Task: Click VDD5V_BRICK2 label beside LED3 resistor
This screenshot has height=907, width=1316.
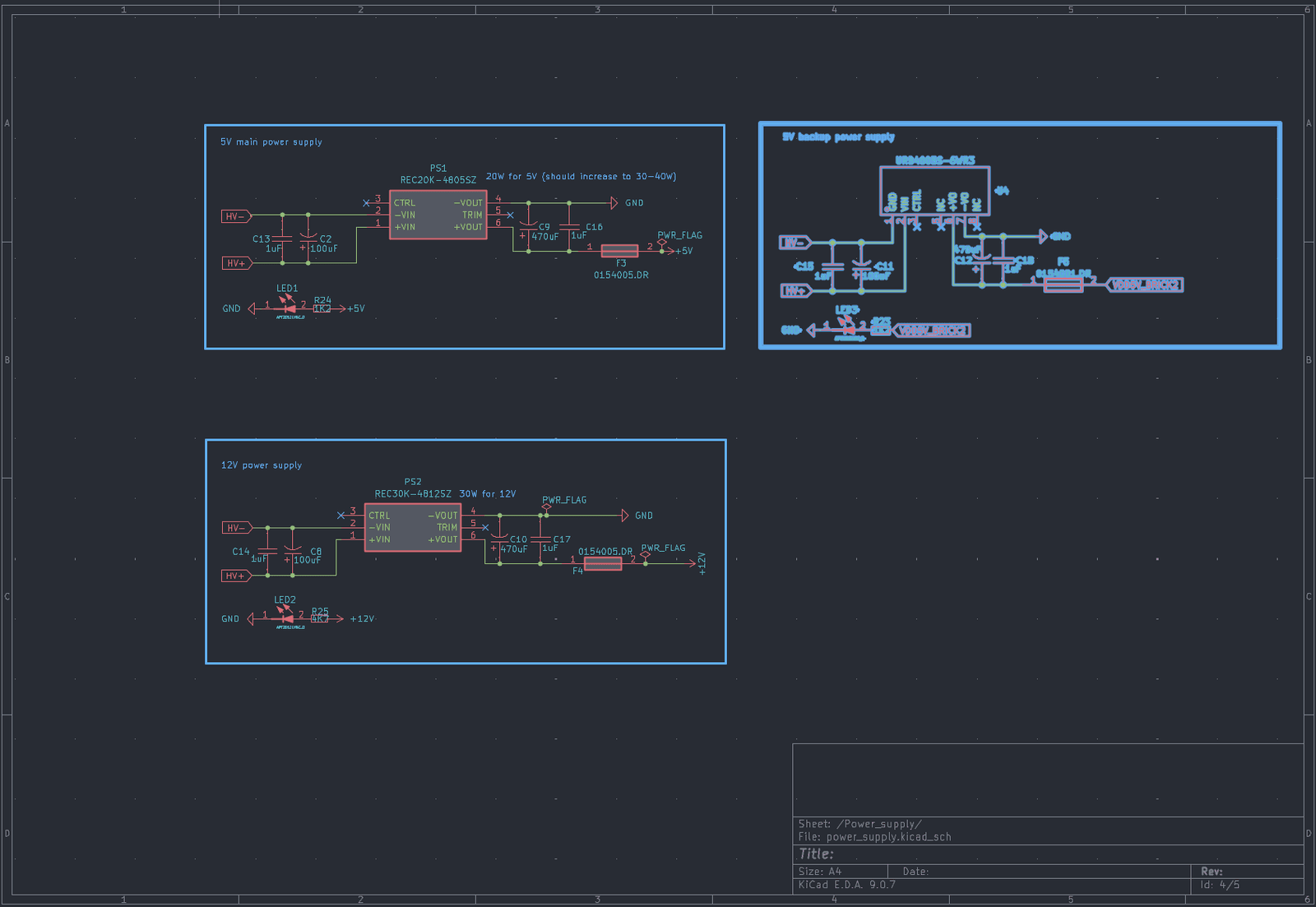Action: (x=931, y=330)
